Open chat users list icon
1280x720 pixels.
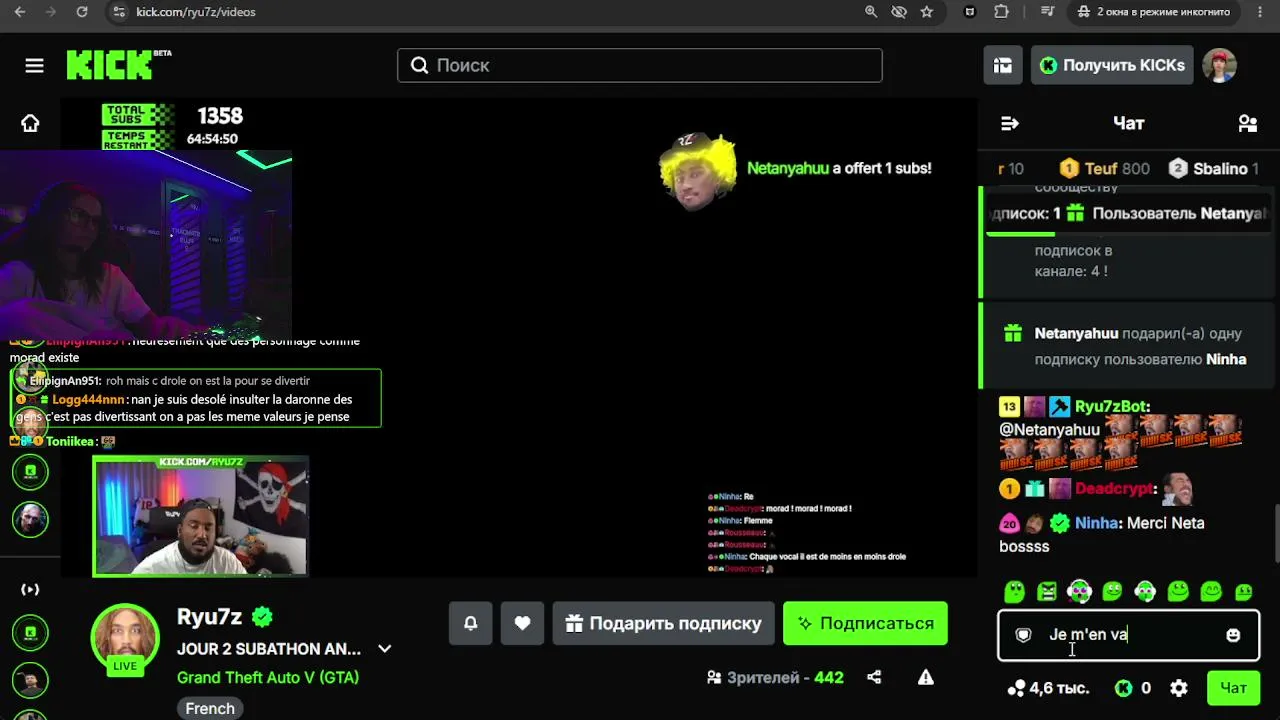click(x=1247, y=123)
